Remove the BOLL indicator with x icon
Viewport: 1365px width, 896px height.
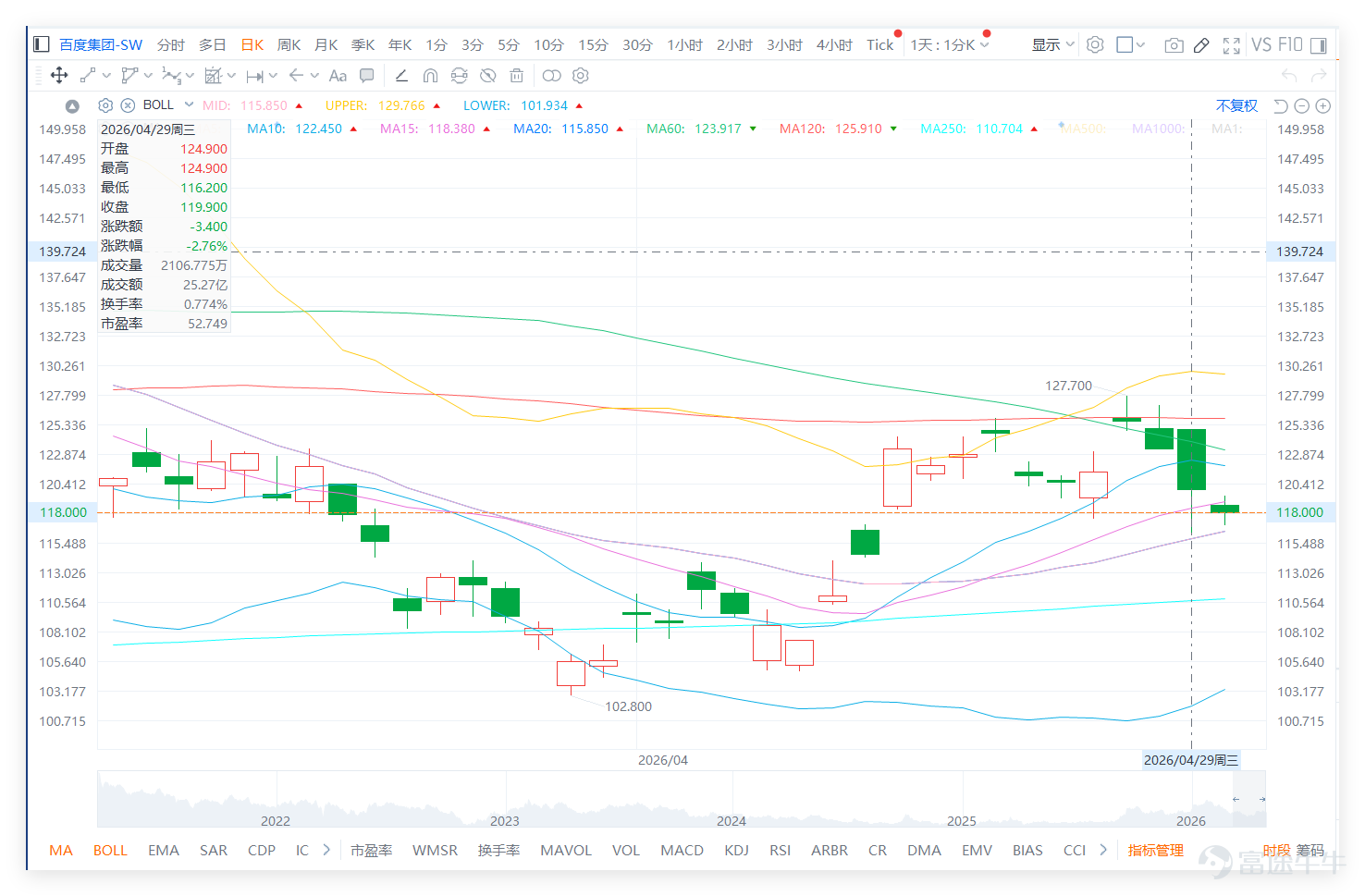click(x=129, y=105)
